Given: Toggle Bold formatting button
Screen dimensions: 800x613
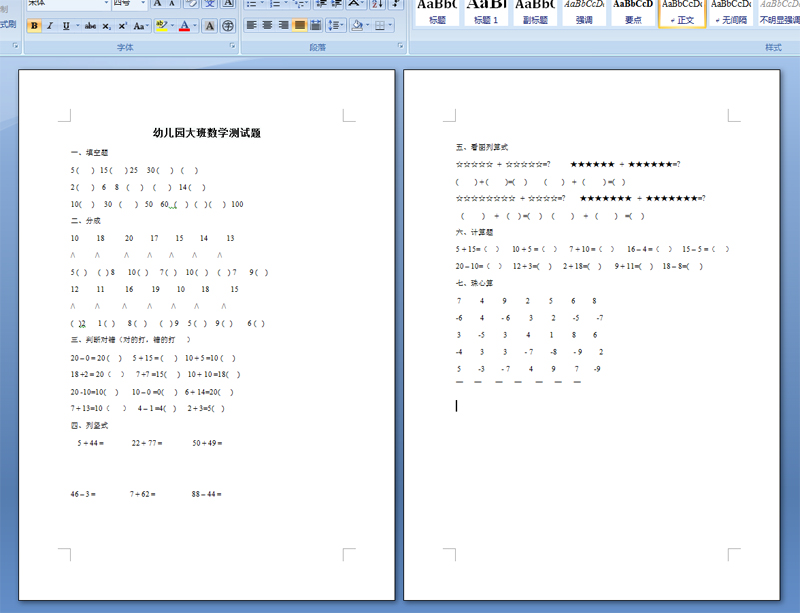Looking at the screenshot, I should [x=34, y=26].
